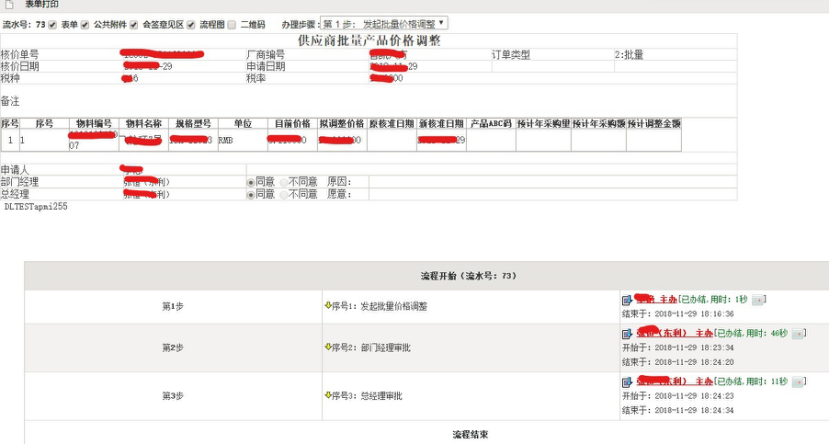Image resolution: width=829 pixels, height=444 pixels.
Task: Open the detail icon after 用时: 11秒
Action: [797, 382]
